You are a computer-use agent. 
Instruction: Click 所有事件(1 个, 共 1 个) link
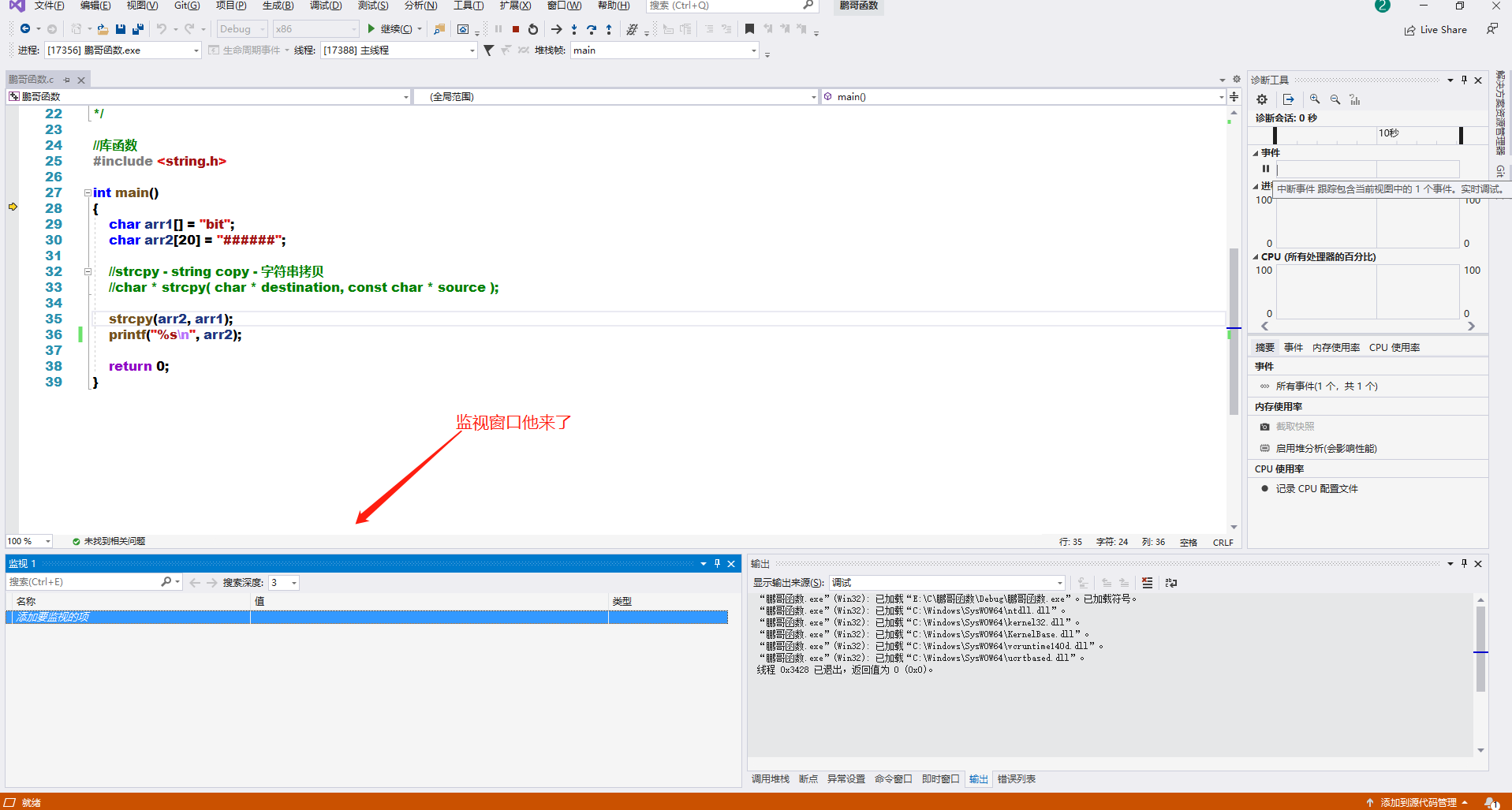(1327, 386)
